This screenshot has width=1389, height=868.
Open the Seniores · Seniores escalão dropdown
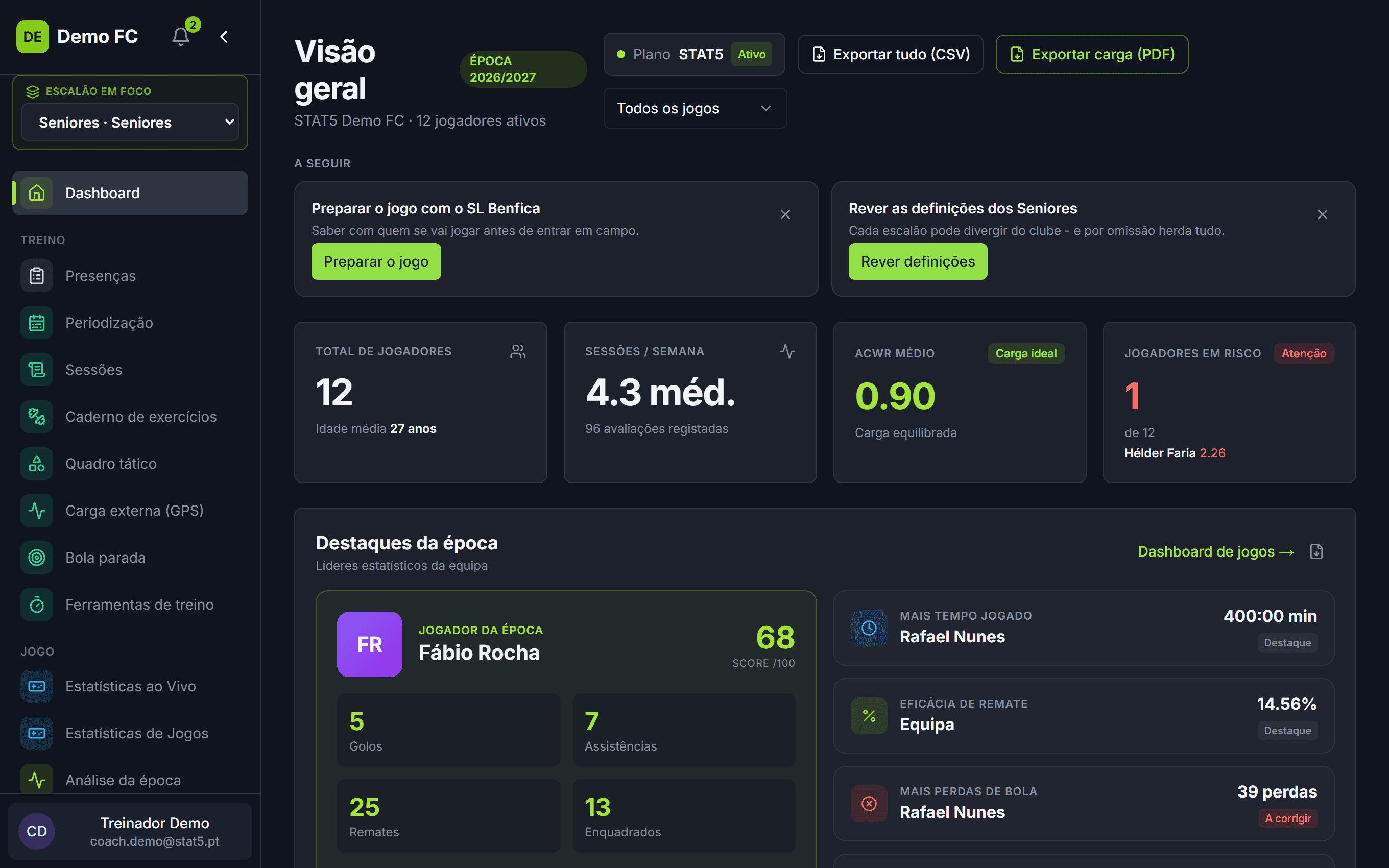130,122
